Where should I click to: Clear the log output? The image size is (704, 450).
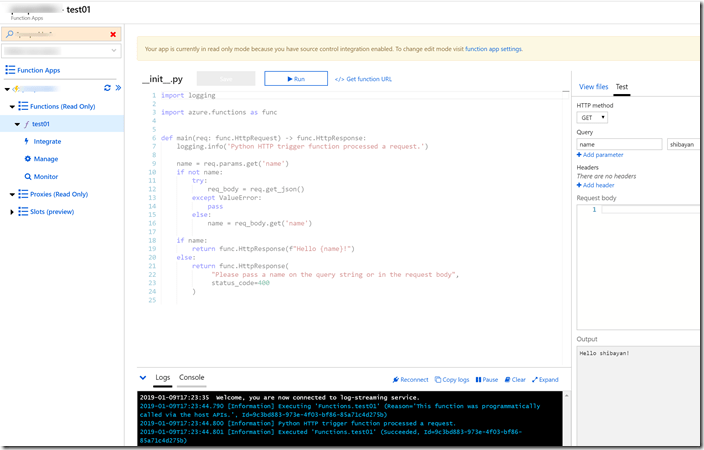pyautogui.click(x=515, y=380)
